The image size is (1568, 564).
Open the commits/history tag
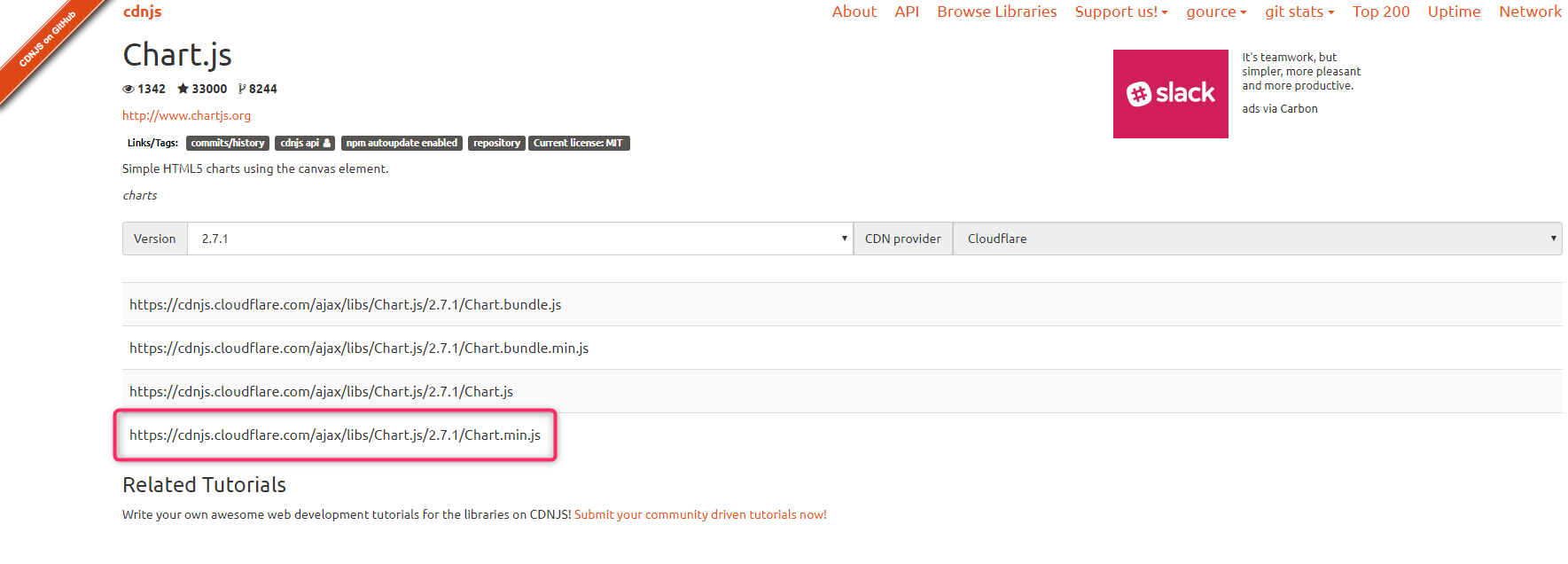227,143
